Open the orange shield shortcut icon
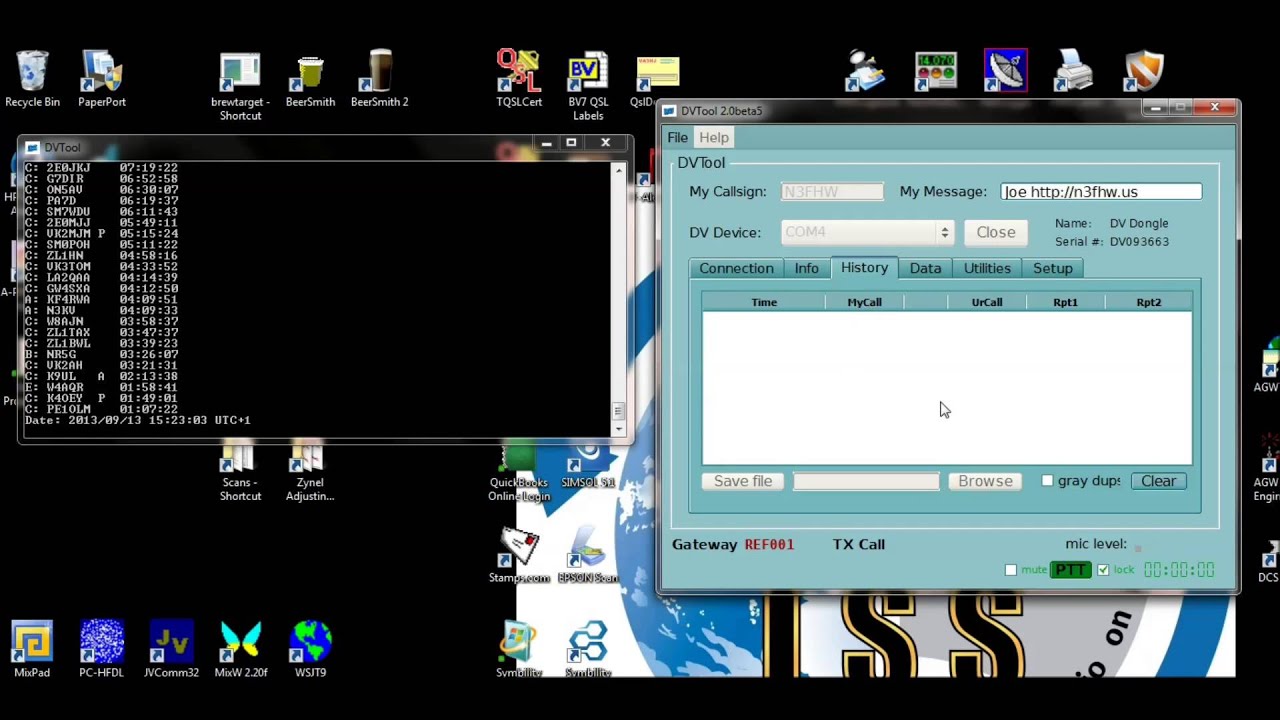The image size is (1280, 720). [1143, 70]
